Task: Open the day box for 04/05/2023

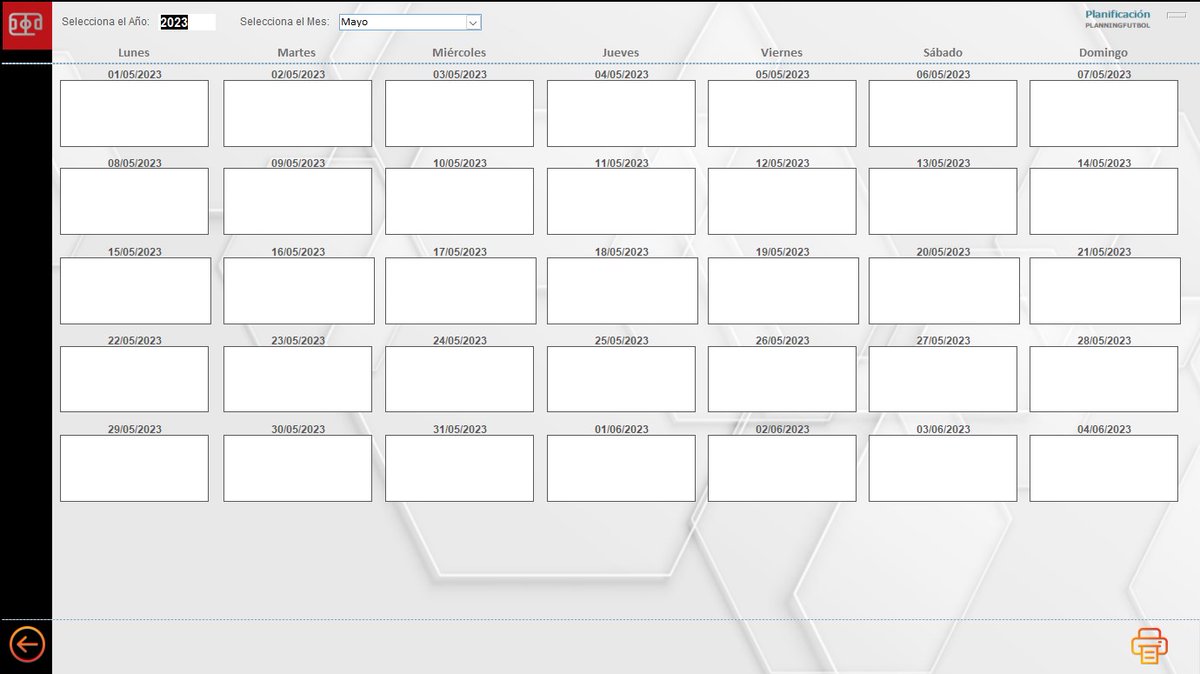Action: pyautogui.click(x=621, y=113)
